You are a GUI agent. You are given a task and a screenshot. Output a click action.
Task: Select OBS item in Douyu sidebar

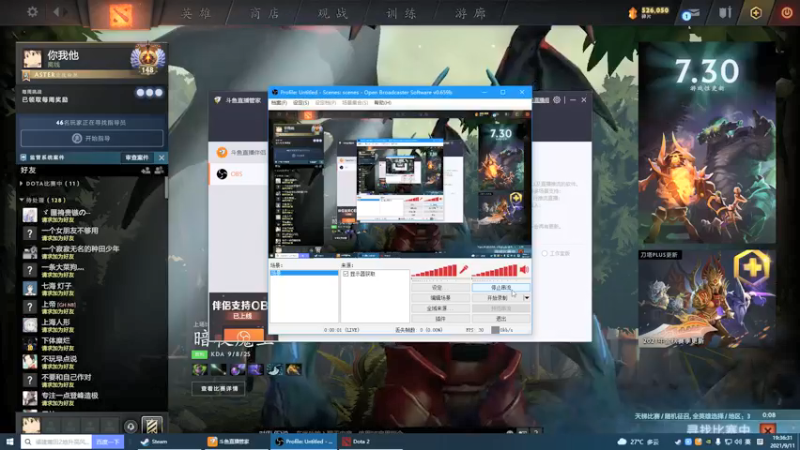coord(238,174)
